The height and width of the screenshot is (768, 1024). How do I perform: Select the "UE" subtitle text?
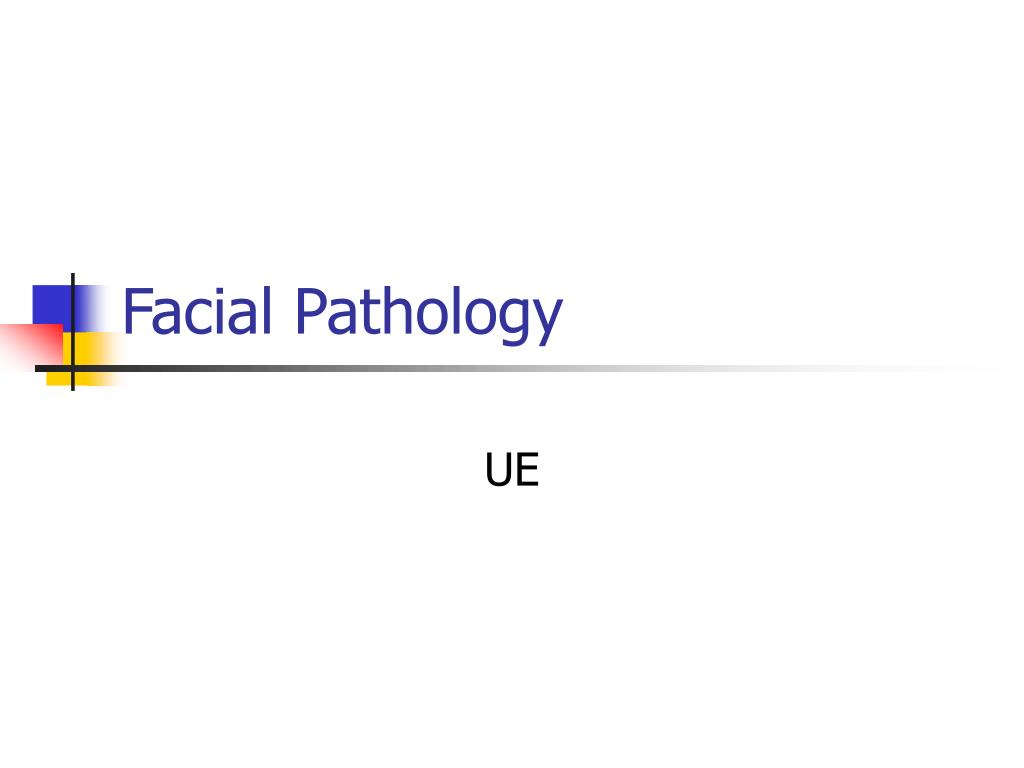(x=512, y=470)
